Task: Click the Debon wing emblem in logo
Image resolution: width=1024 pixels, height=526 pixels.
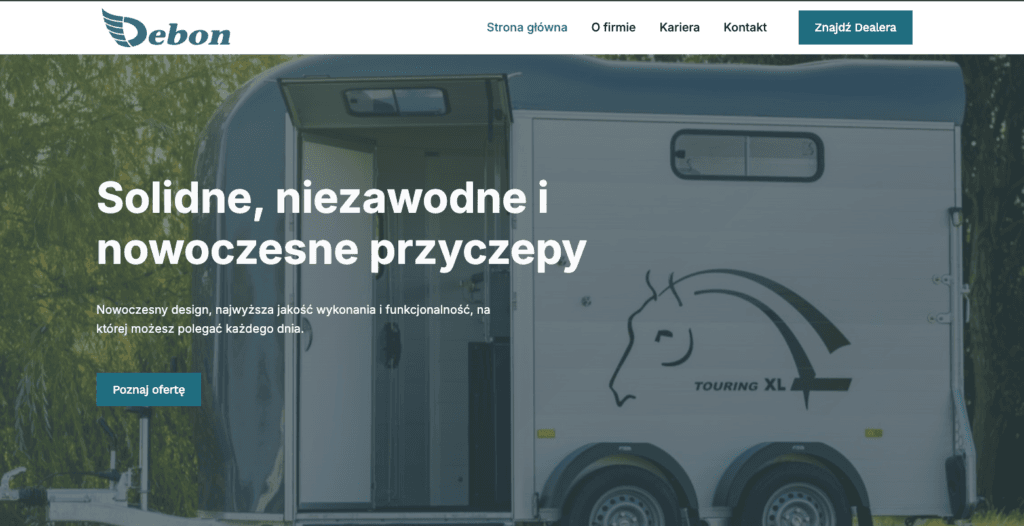Action: [x=120, y=26]
